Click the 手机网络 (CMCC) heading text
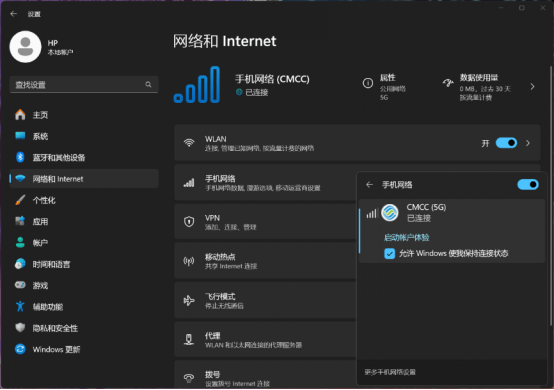 [x=272, y=79]
